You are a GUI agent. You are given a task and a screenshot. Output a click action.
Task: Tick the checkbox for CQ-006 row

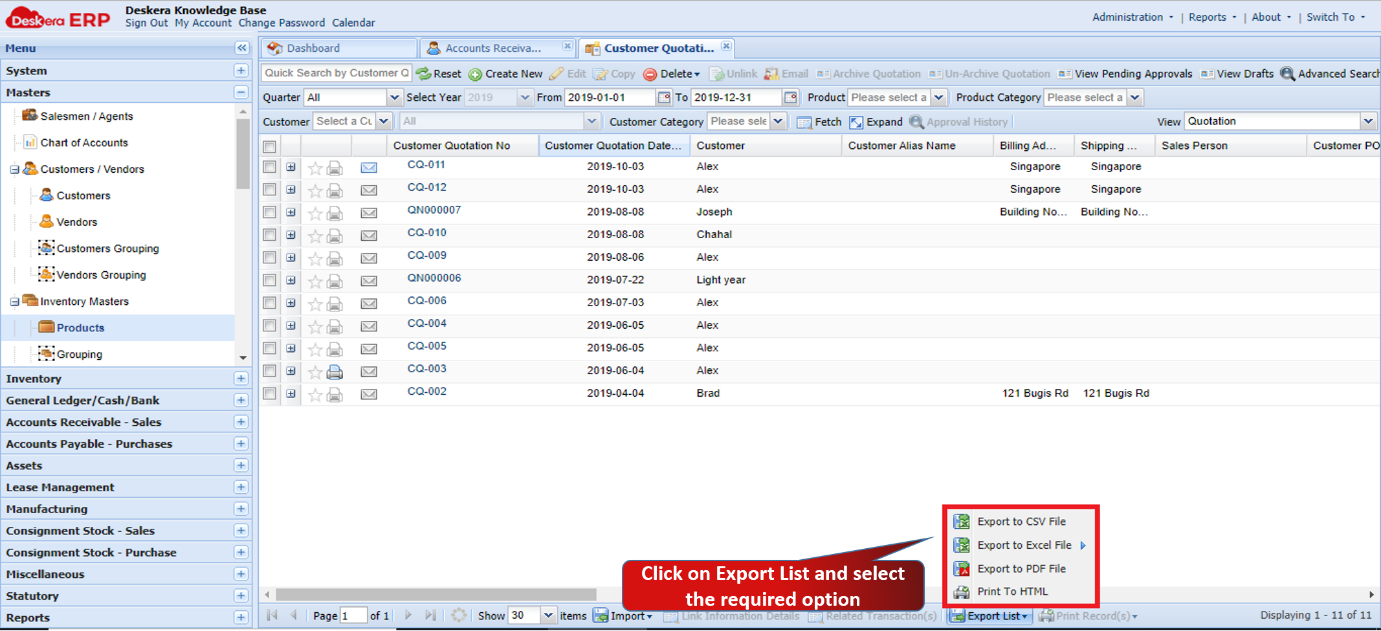click(270, 303)
